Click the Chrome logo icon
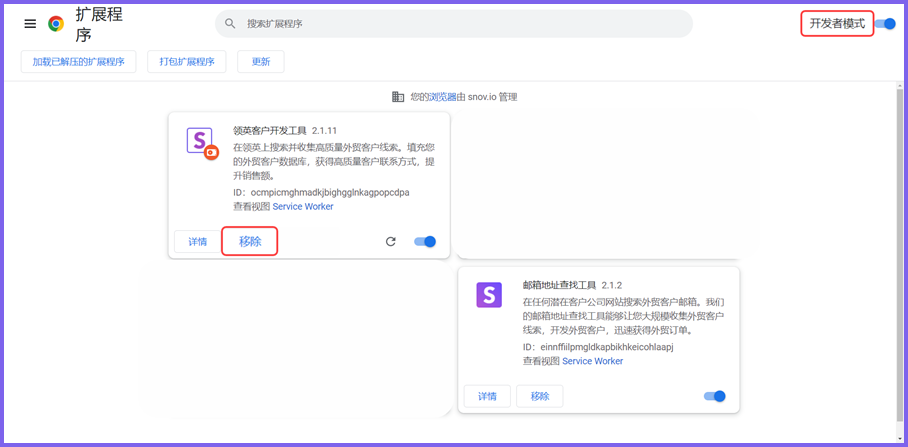 tap(56, 24)
